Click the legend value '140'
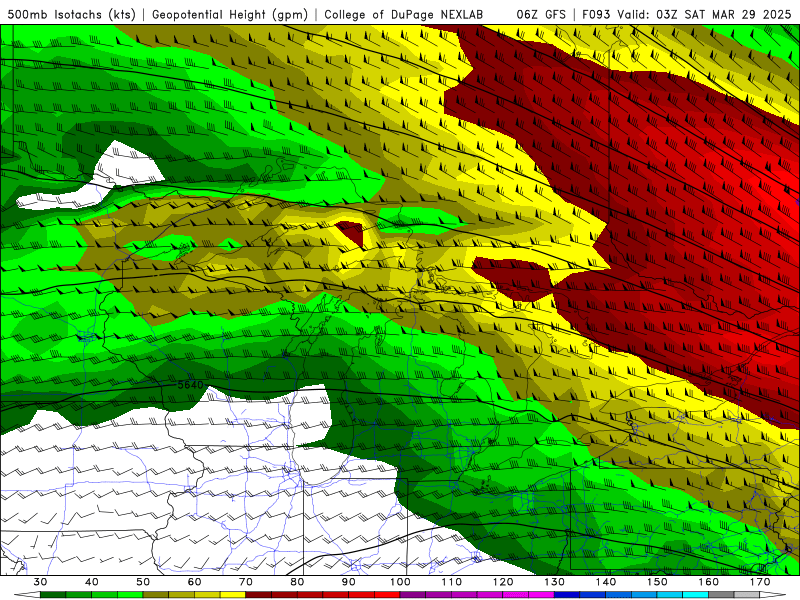800x600 pixels. [606, 582]
